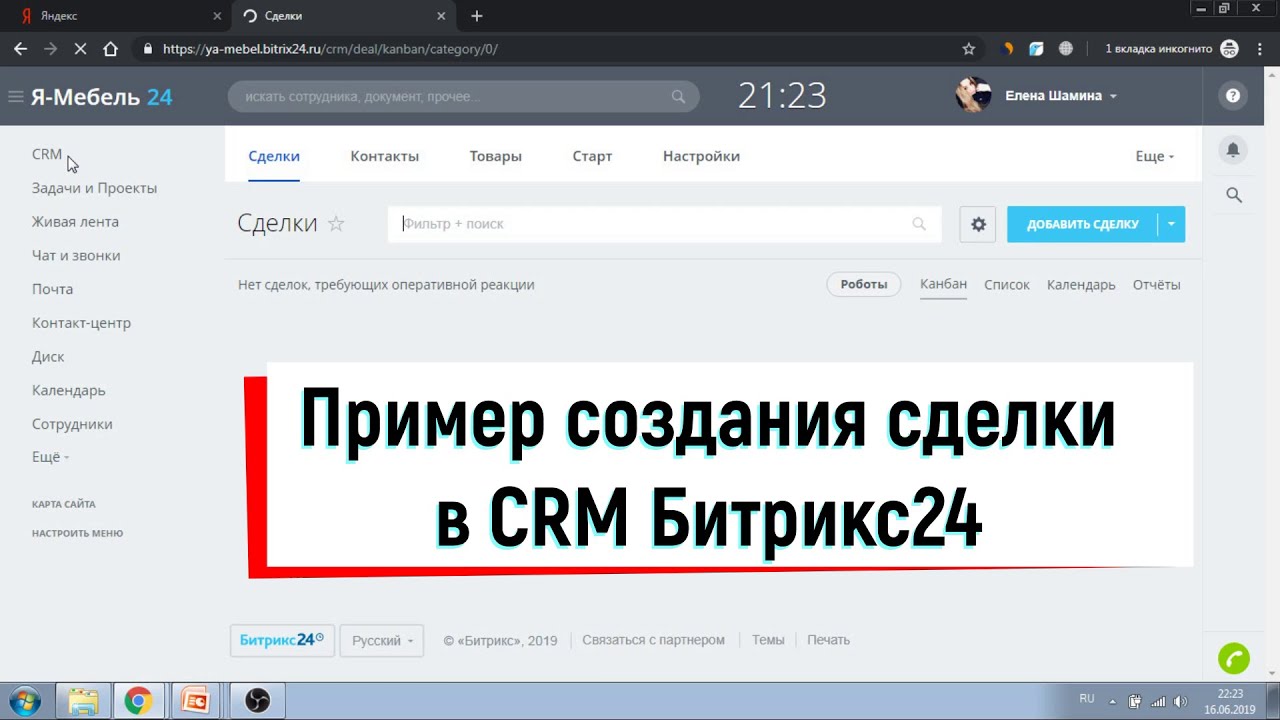The width and height of the screenshot is (1280, 720).
Task: Open the Темы link in the footer
Action: click(768, 640)
